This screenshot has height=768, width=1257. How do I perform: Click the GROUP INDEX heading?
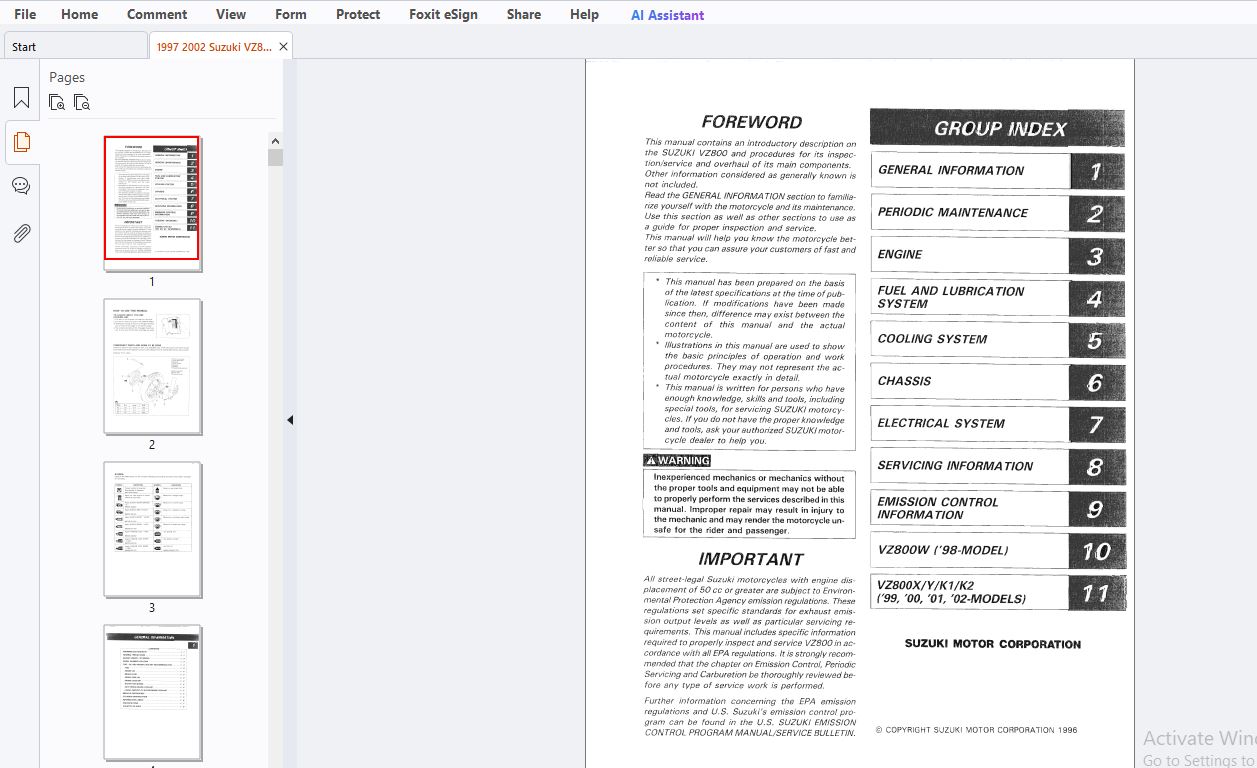[x=997, y=128]
